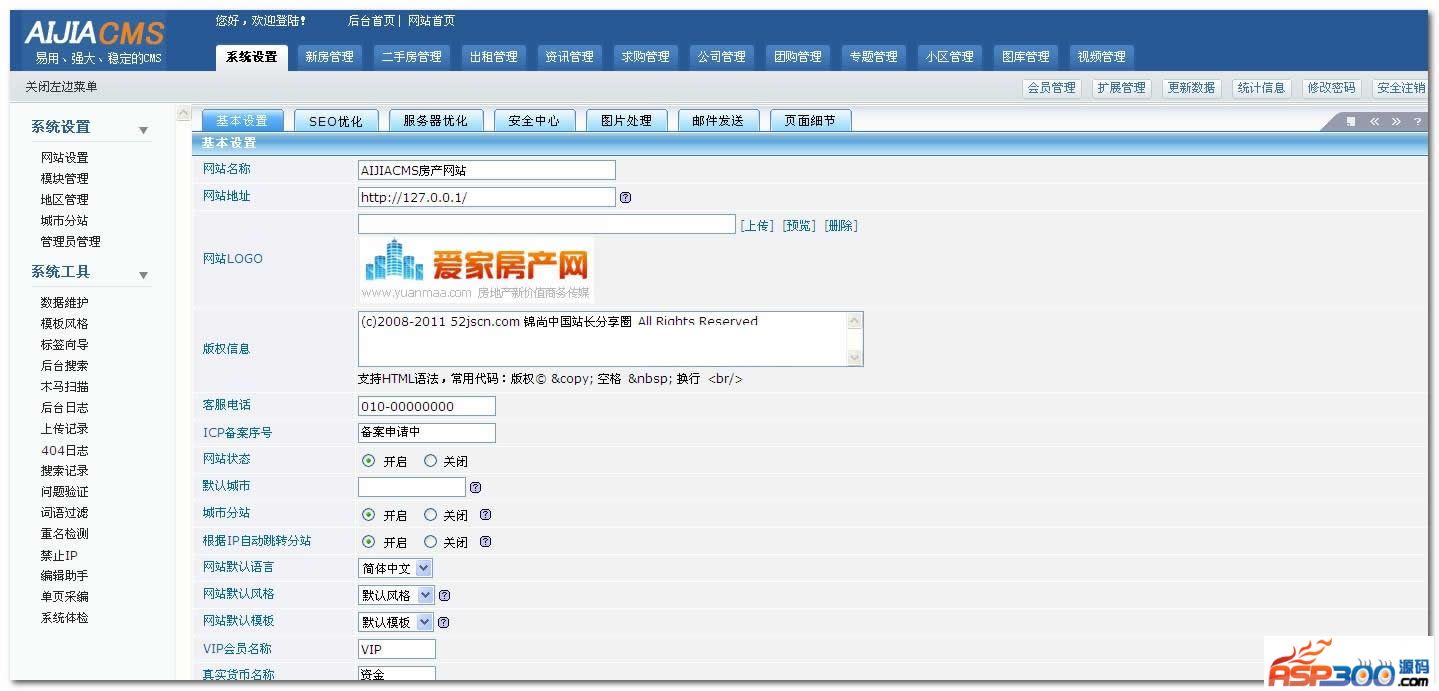
Task: Click the double right arrow icon in tab bar
Action: pyautogui.click(x=1396, y=121)
